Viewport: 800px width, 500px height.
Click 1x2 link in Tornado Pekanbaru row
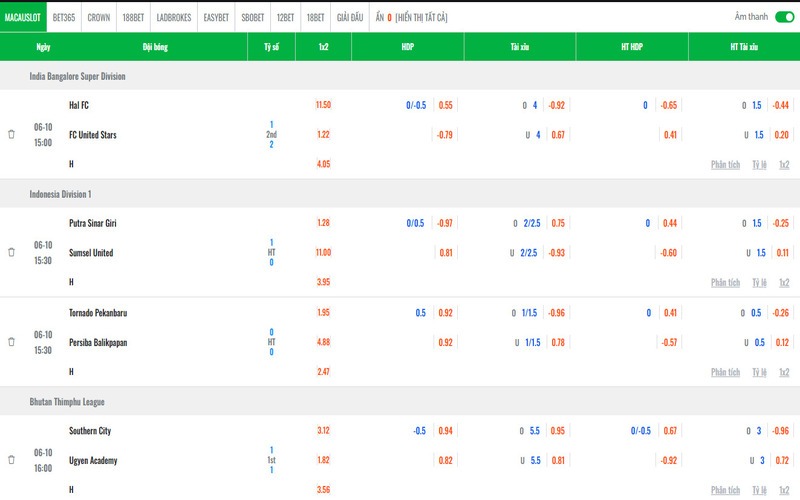(784, 372)
